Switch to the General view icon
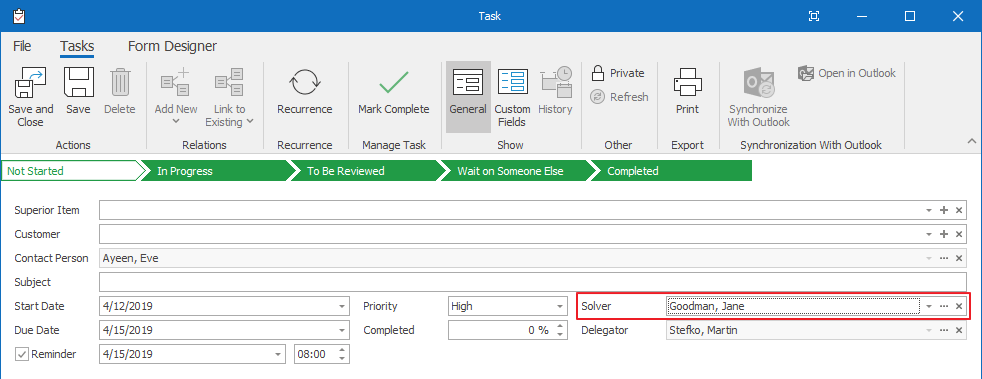982x379 pixels. coord(468,82)
